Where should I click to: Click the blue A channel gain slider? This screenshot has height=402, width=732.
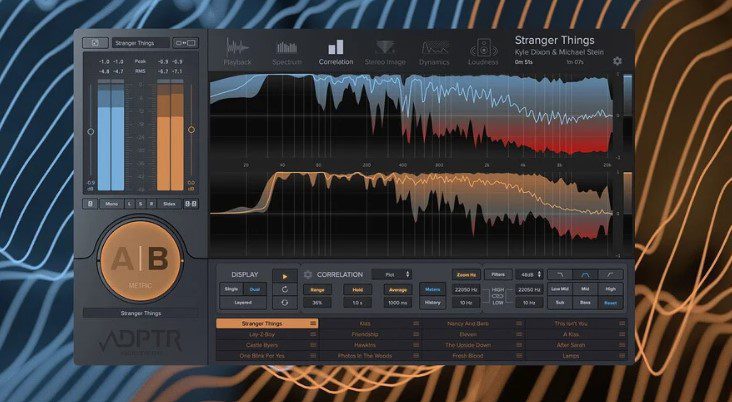coord(91,132)
